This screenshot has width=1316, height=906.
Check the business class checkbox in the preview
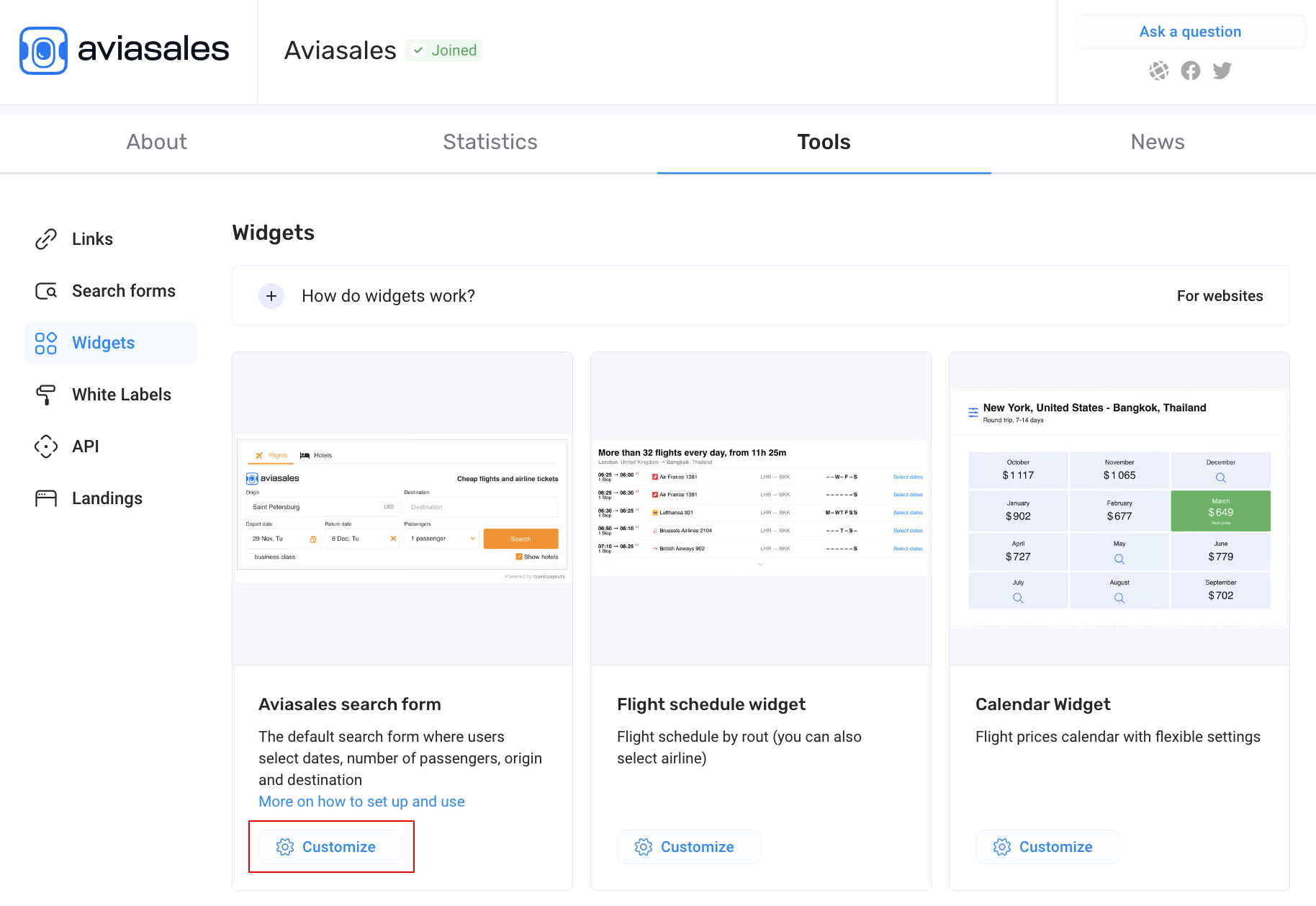pyautogui.click(x=249, y=557)
